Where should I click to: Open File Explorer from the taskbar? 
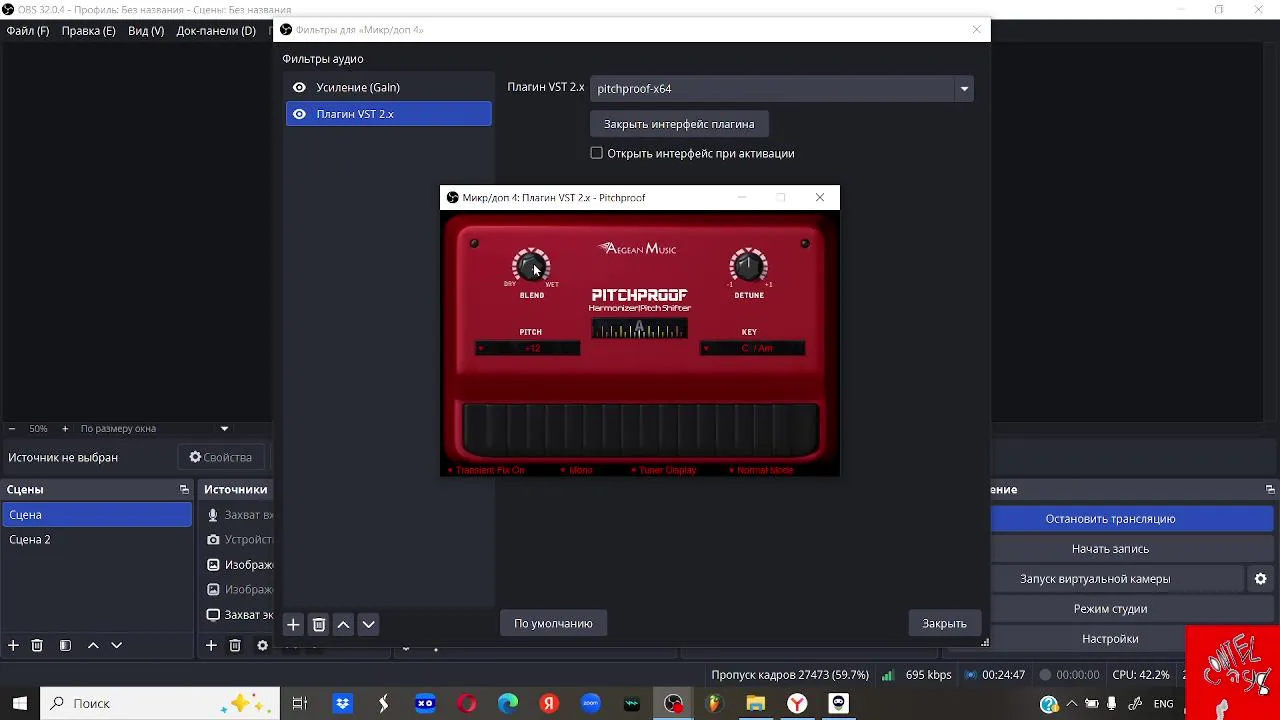click(x=755, y=704)
